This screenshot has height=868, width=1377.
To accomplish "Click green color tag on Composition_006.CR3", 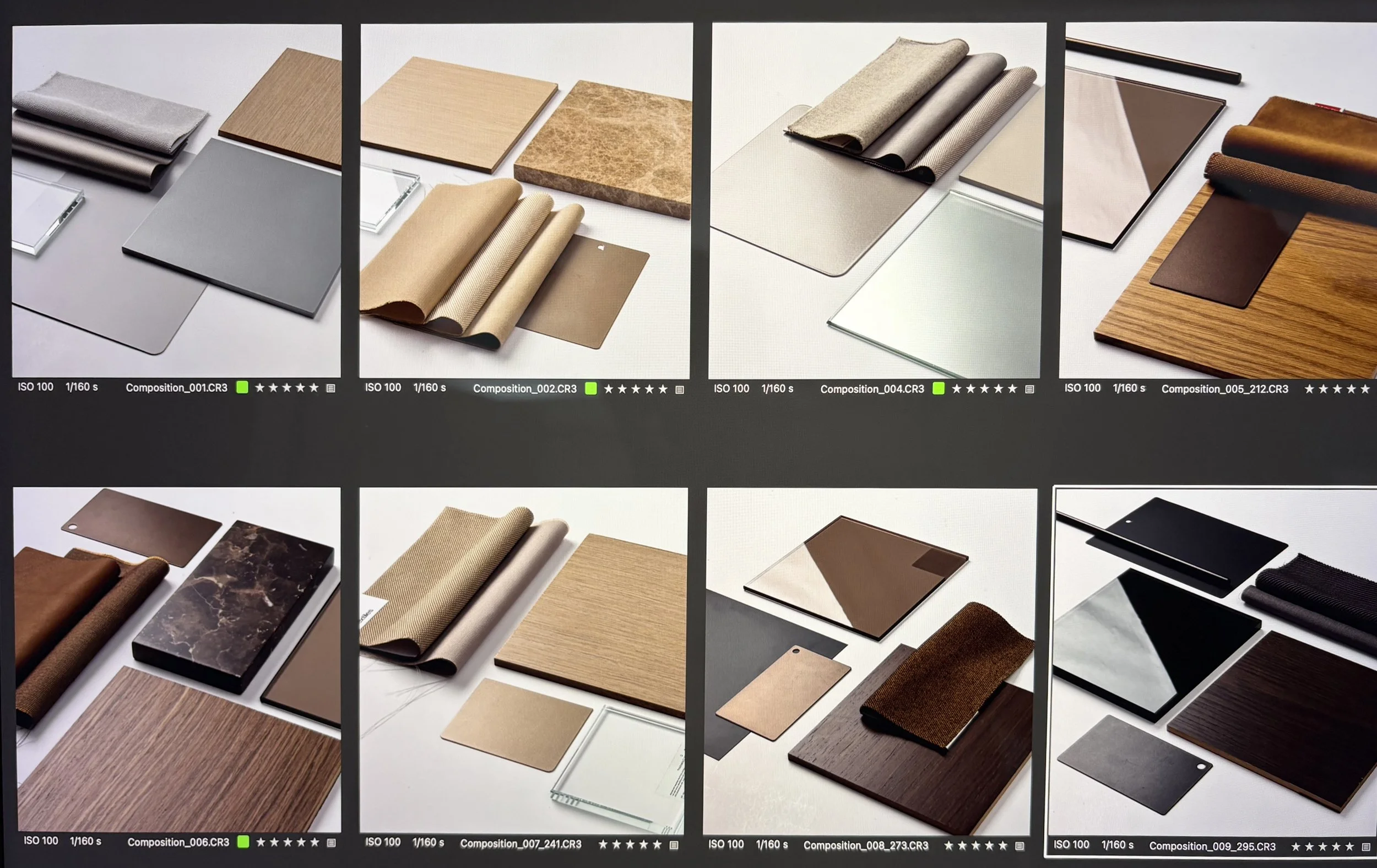I will click(x=243, y=842).
